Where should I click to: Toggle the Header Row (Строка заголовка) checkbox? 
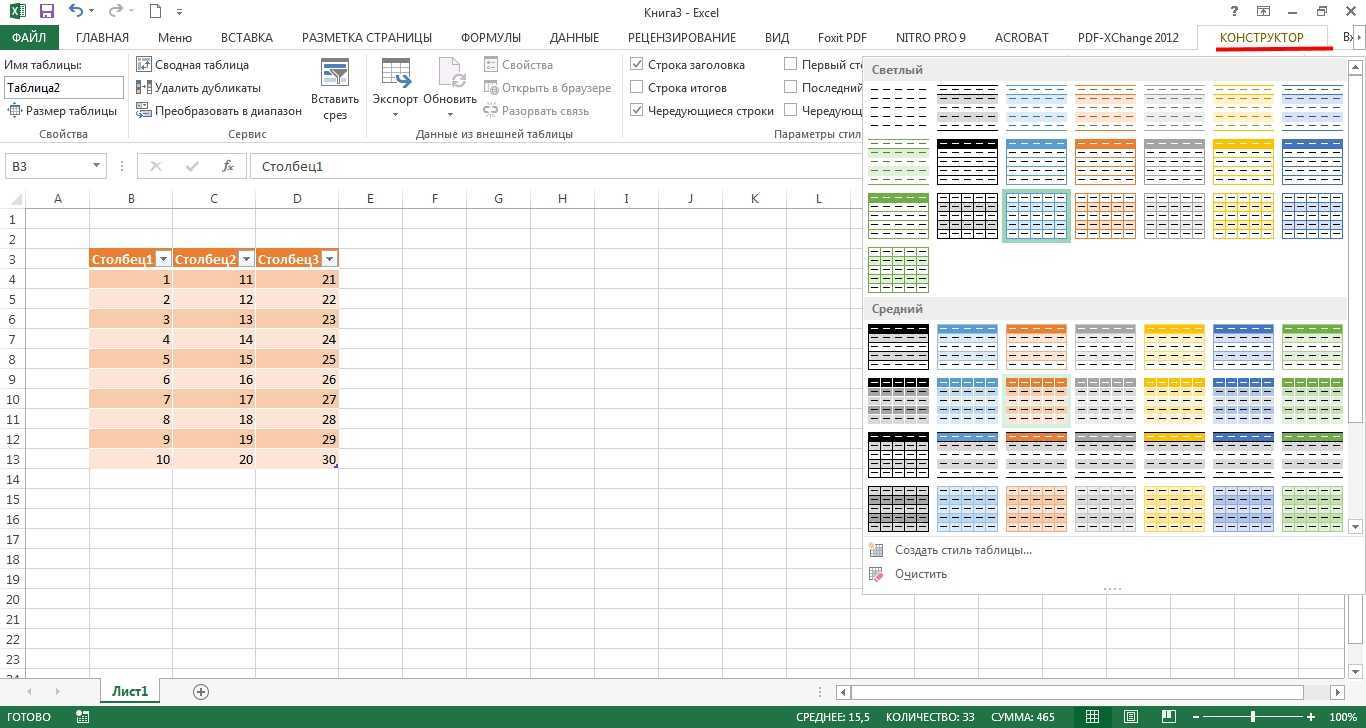637,65
